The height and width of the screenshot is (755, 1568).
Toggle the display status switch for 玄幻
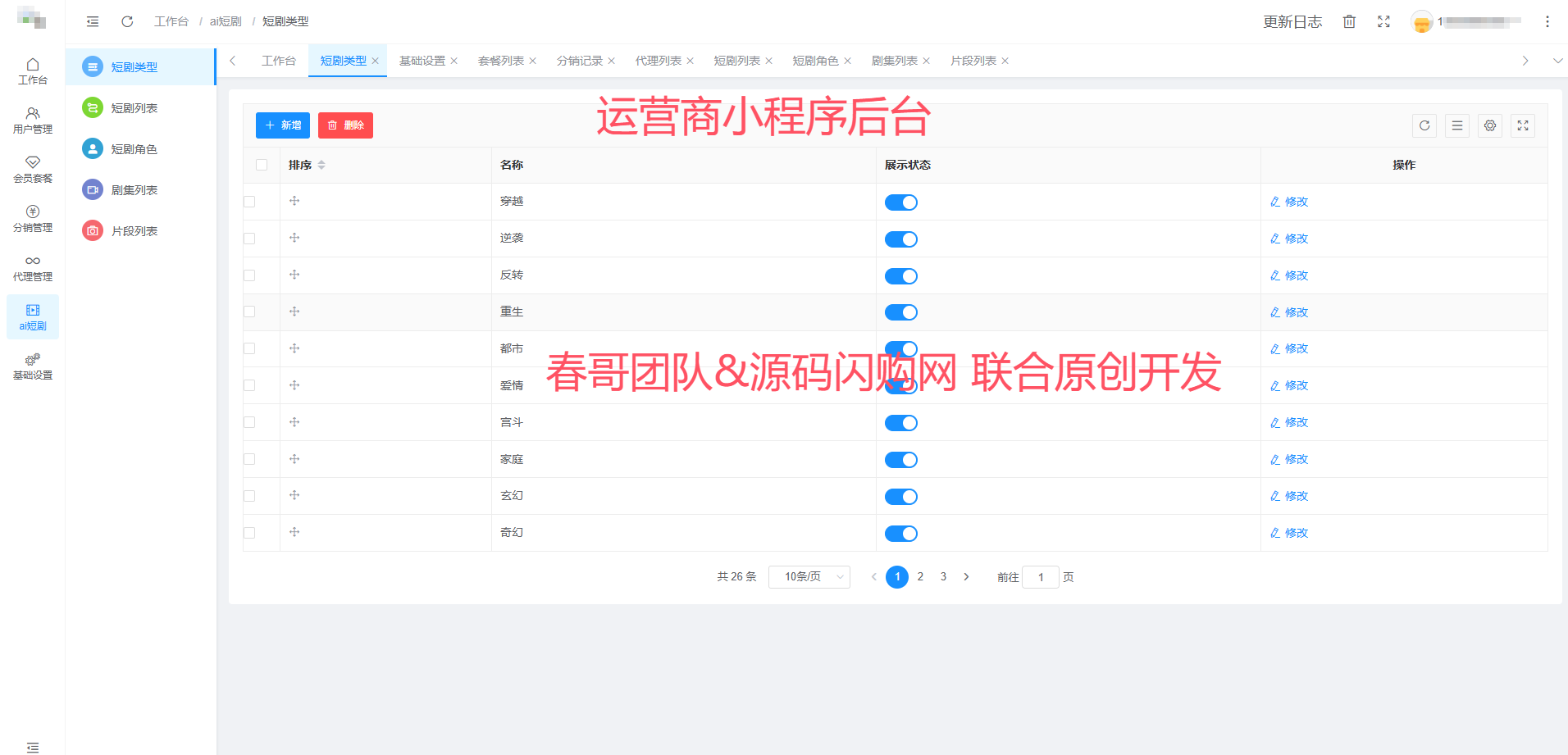[900, 497]
